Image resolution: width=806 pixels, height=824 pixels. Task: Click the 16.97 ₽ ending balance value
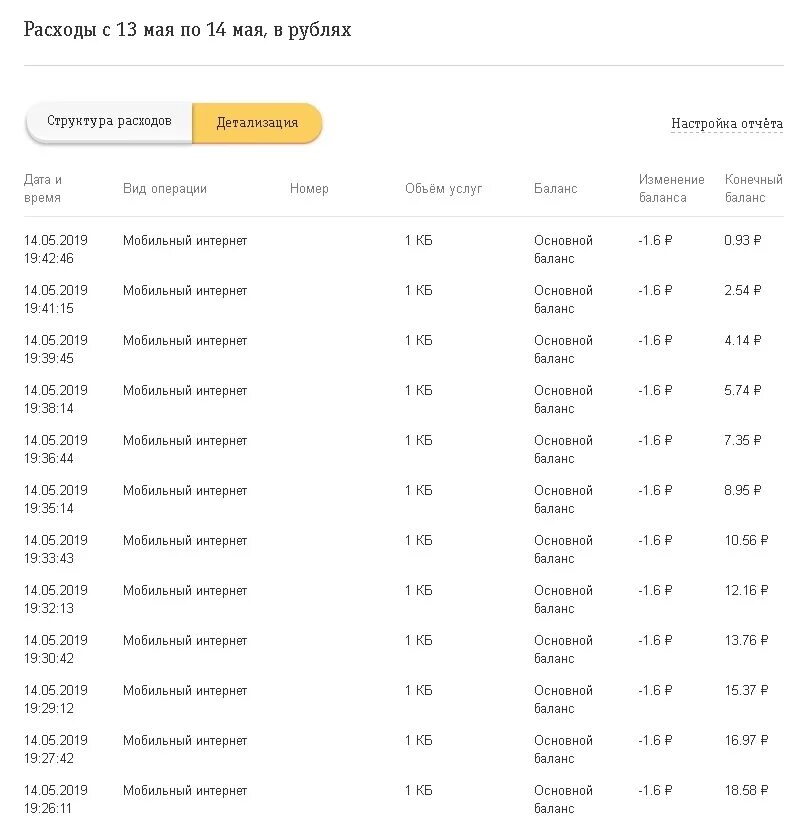tap(747, 740)
